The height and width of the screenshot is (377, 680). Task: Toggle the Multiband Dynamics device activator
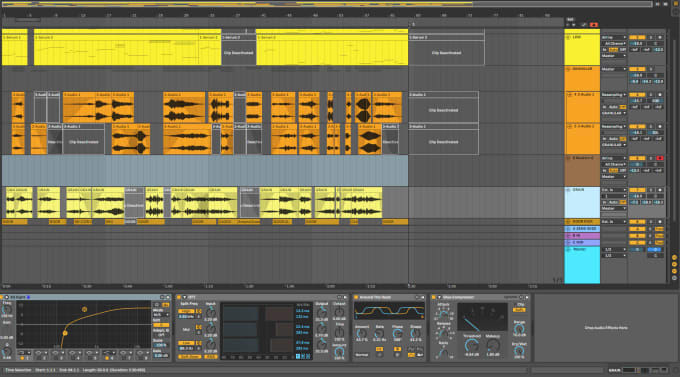coord(179,297)
